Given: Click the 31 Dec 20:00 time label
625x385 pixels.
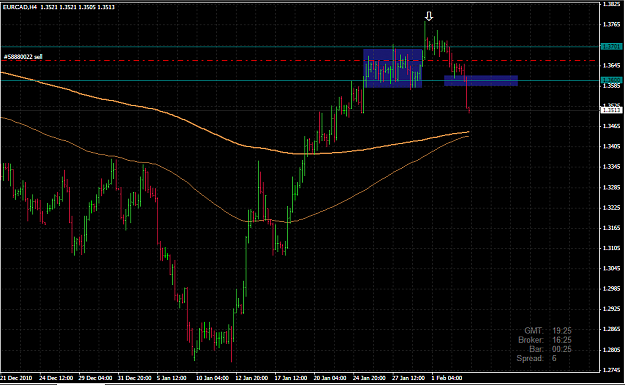Looking at the screenshot, I should tap(134, 378).
